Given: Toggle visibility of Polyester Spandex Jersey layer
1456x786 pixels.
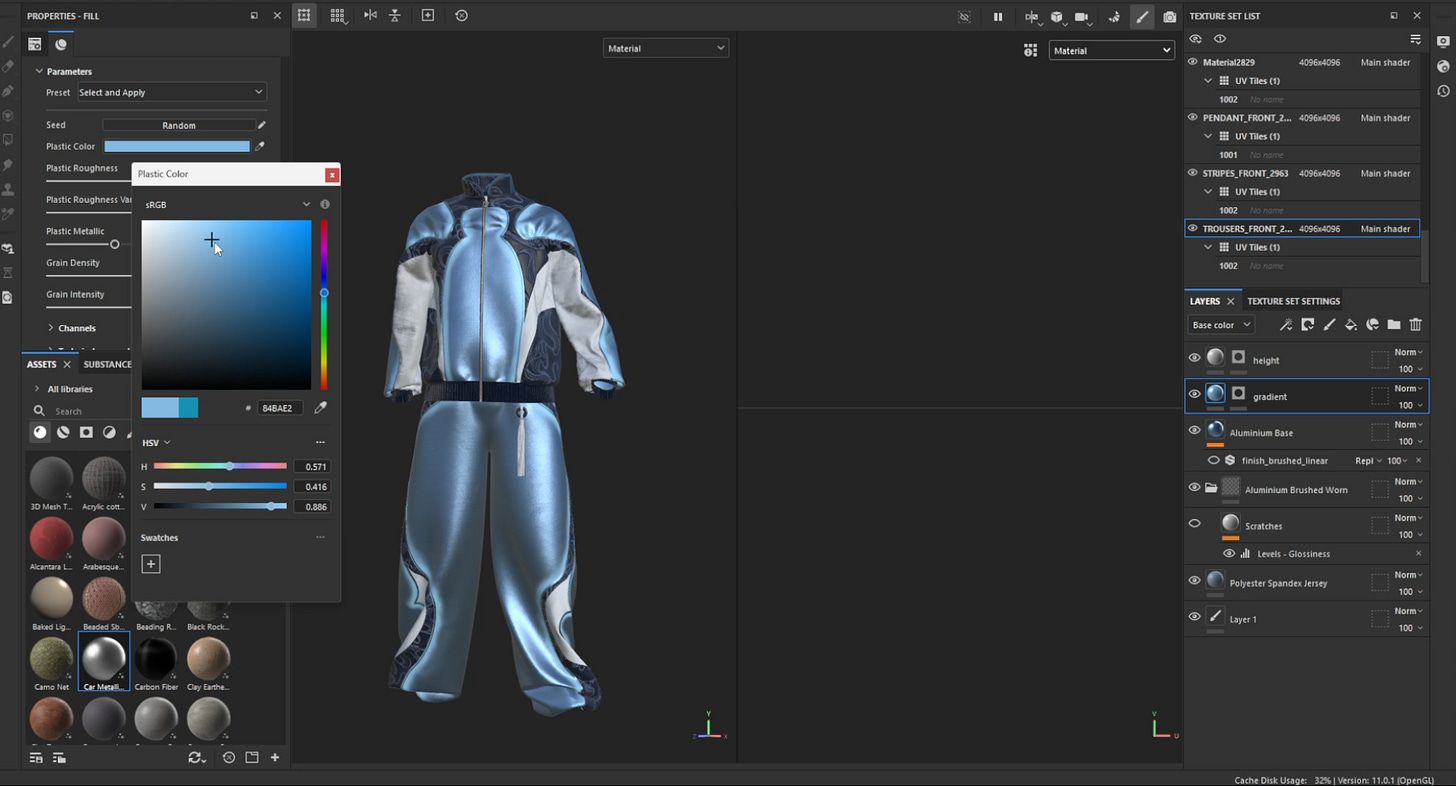Looking at the screenshot, I should [x=1194, y=580].
